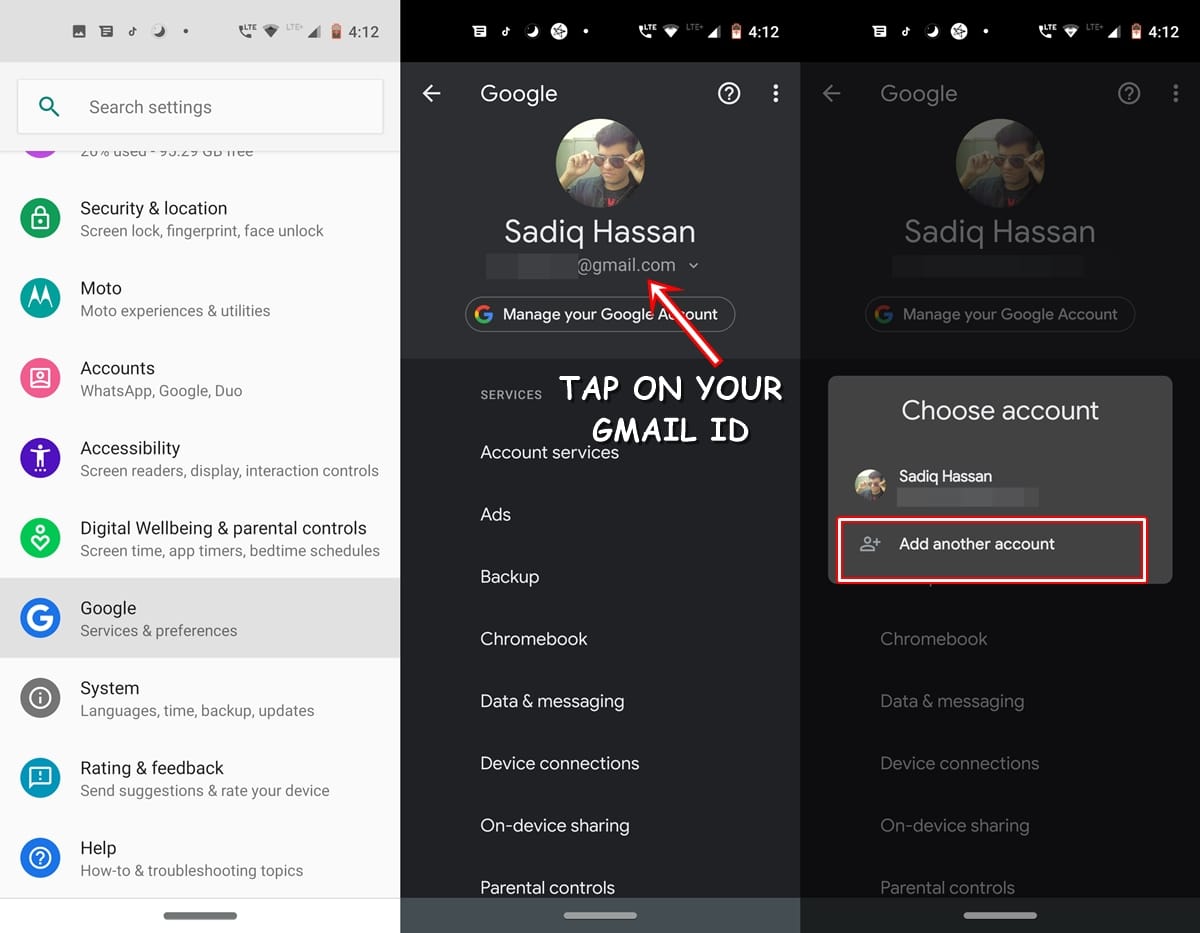The height and width of the screenshot is (933, 1200).
Task: Open Rating & feedback entry
Action: point(200,778)
